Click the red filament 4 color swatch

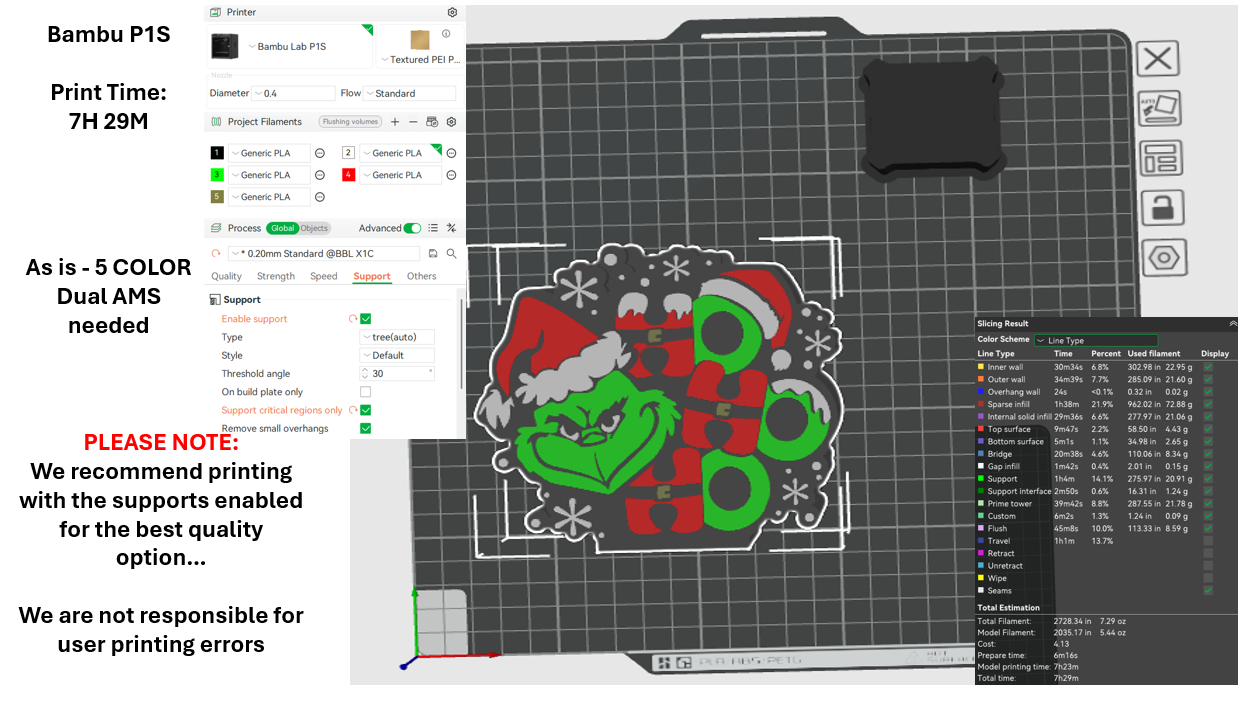point(349,175)
